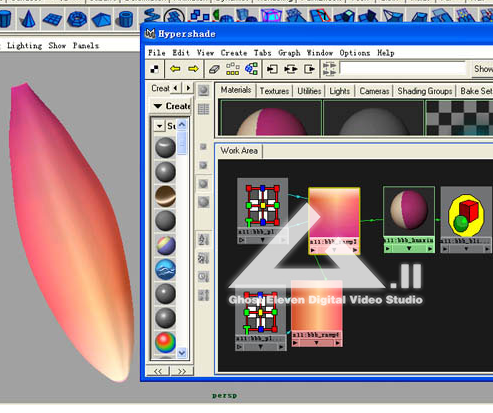
Task: Open the all:bbb_ramp4 node's triangle dropdown
Action: click(316, 343)
